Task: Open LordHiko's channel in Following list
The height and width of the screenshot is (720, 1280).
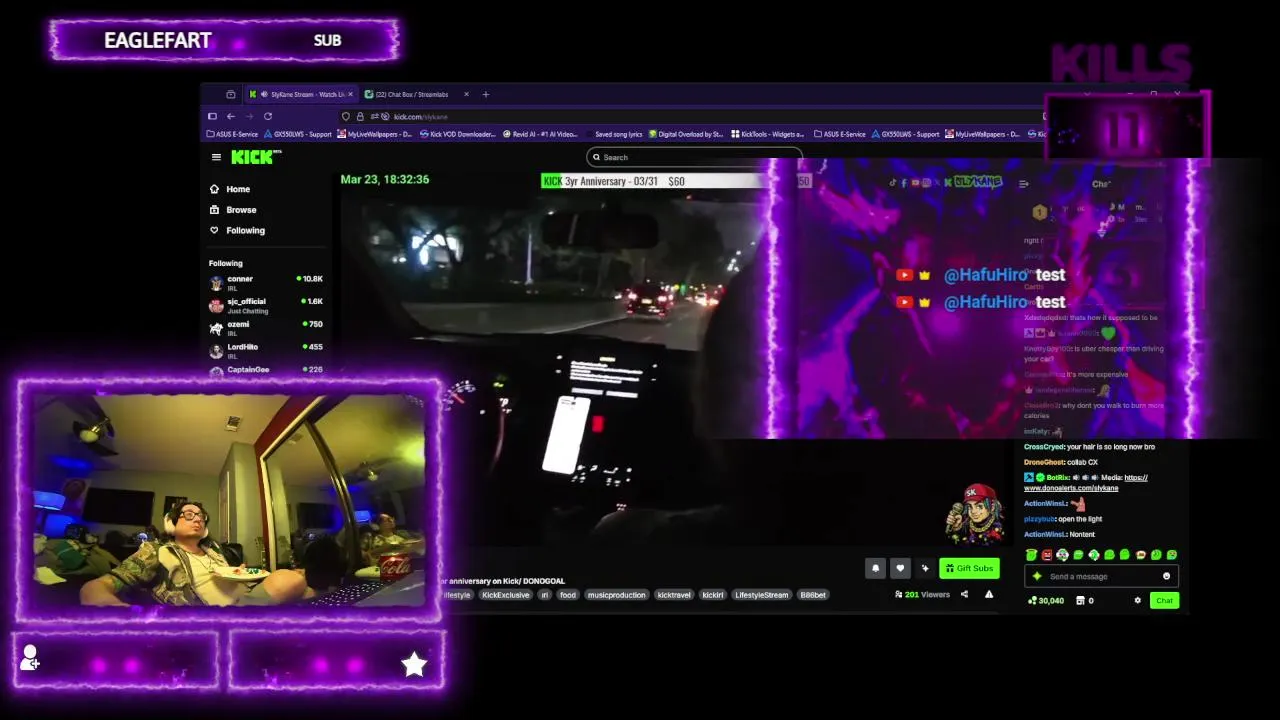Action: pos(266,350)
